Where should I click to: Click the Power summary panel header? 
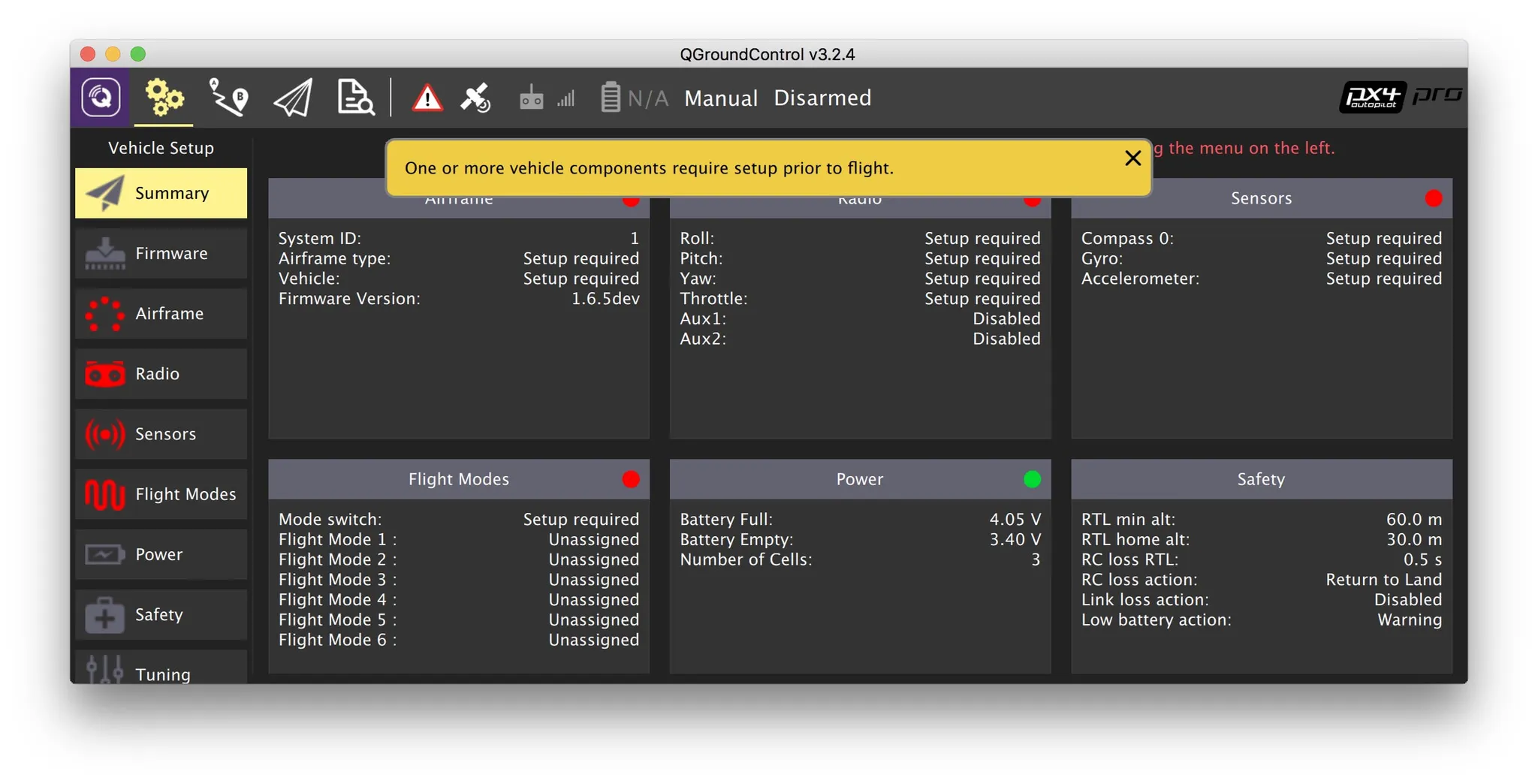pyautogui.click(x=859, y=479)
